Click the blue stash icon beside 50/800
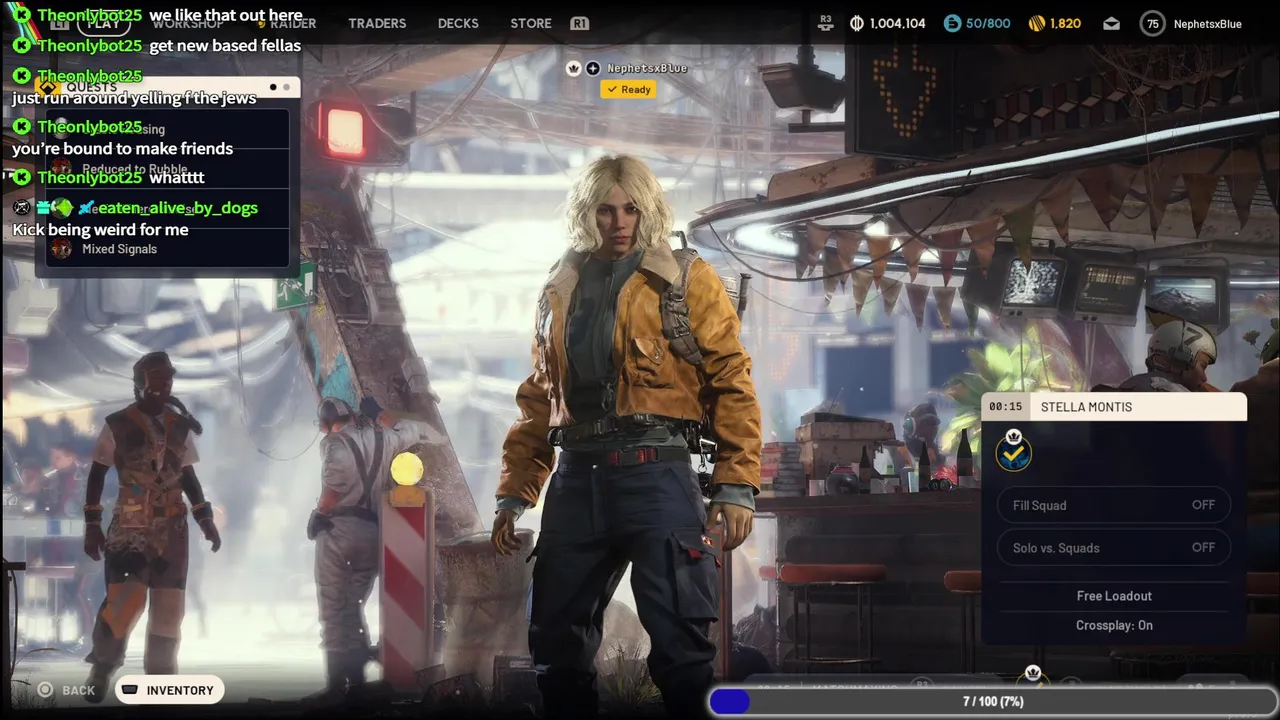1280x720 pixels. [953, 23]
